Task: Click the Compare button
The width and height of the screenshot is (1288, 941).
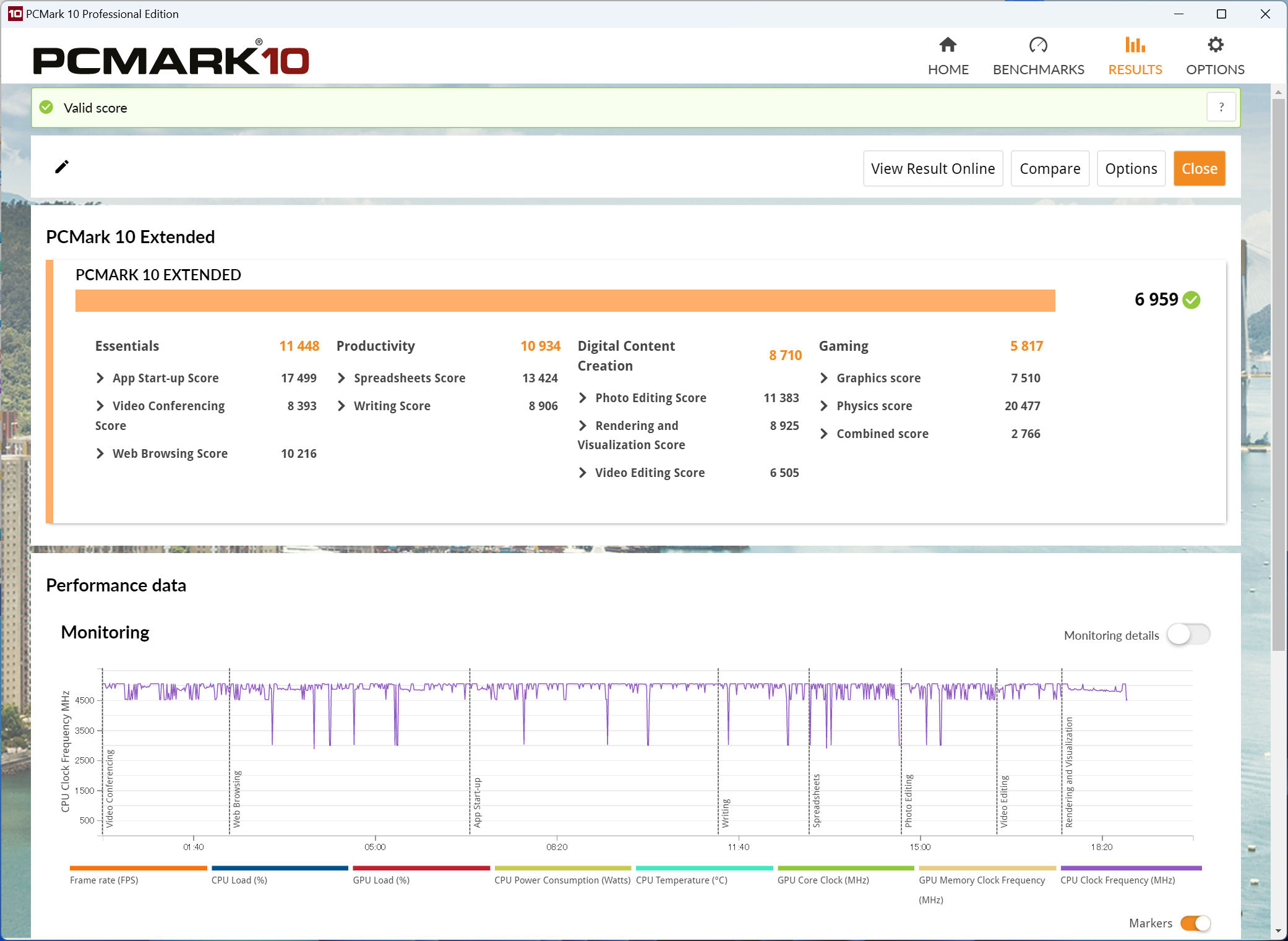Action: click(x=1049, y=168)
